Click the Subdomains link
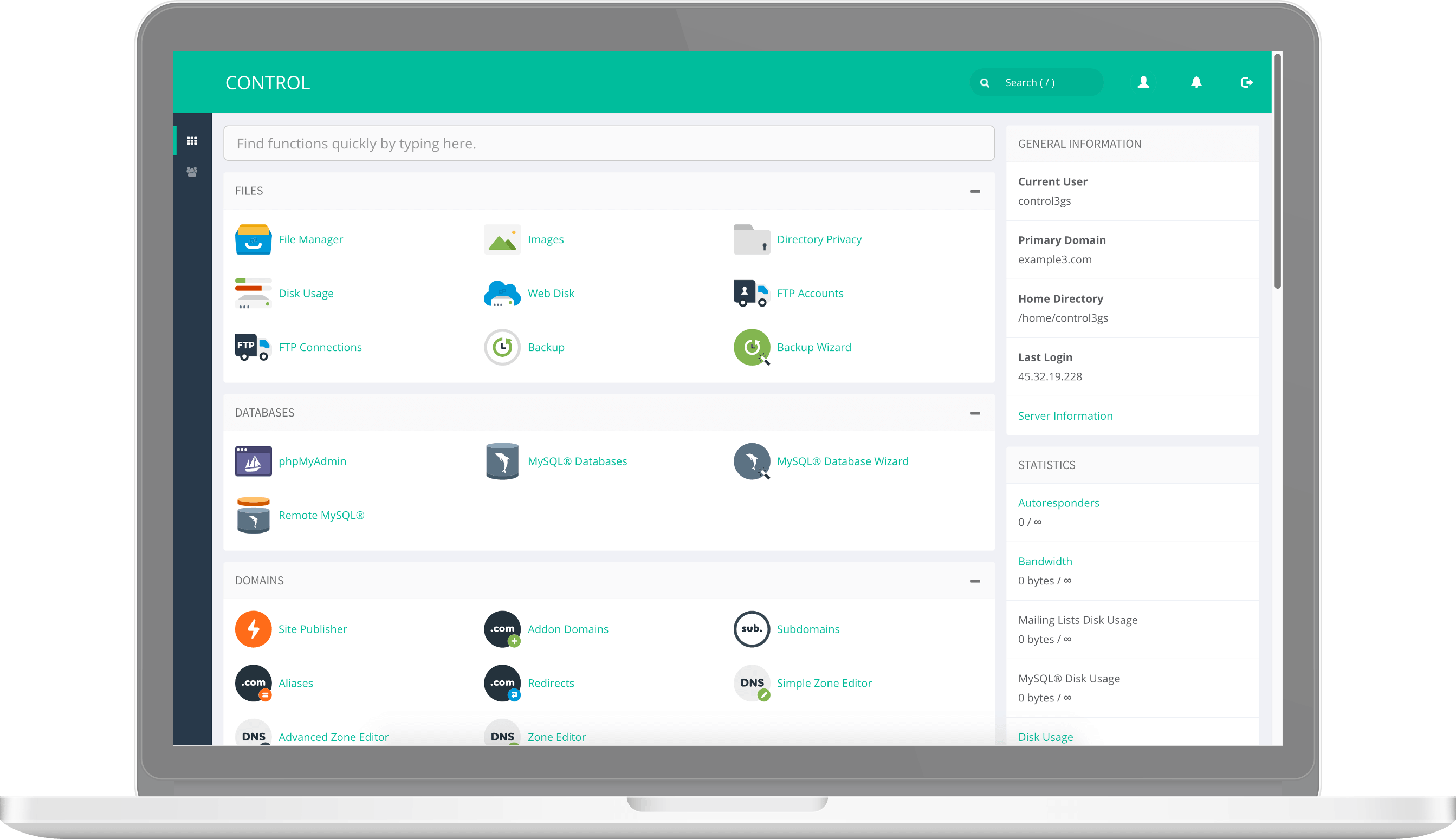This screenshot has width=1456, height=839. pos(808,629)
